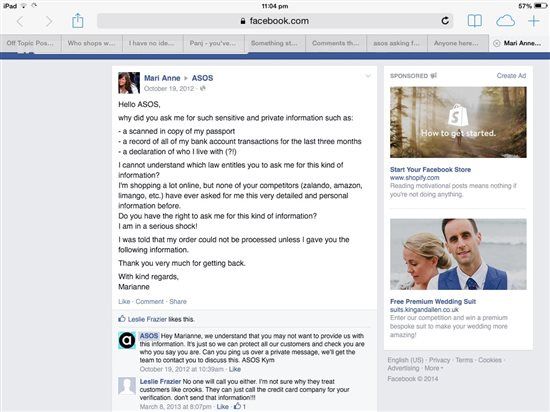Click the Create Ad link

[x=511, y=76]
